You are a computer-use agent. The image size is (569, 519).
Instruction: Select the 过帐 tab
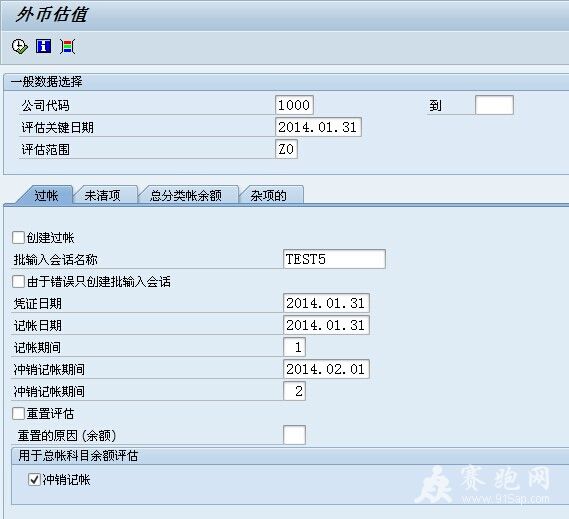[46, 196]
